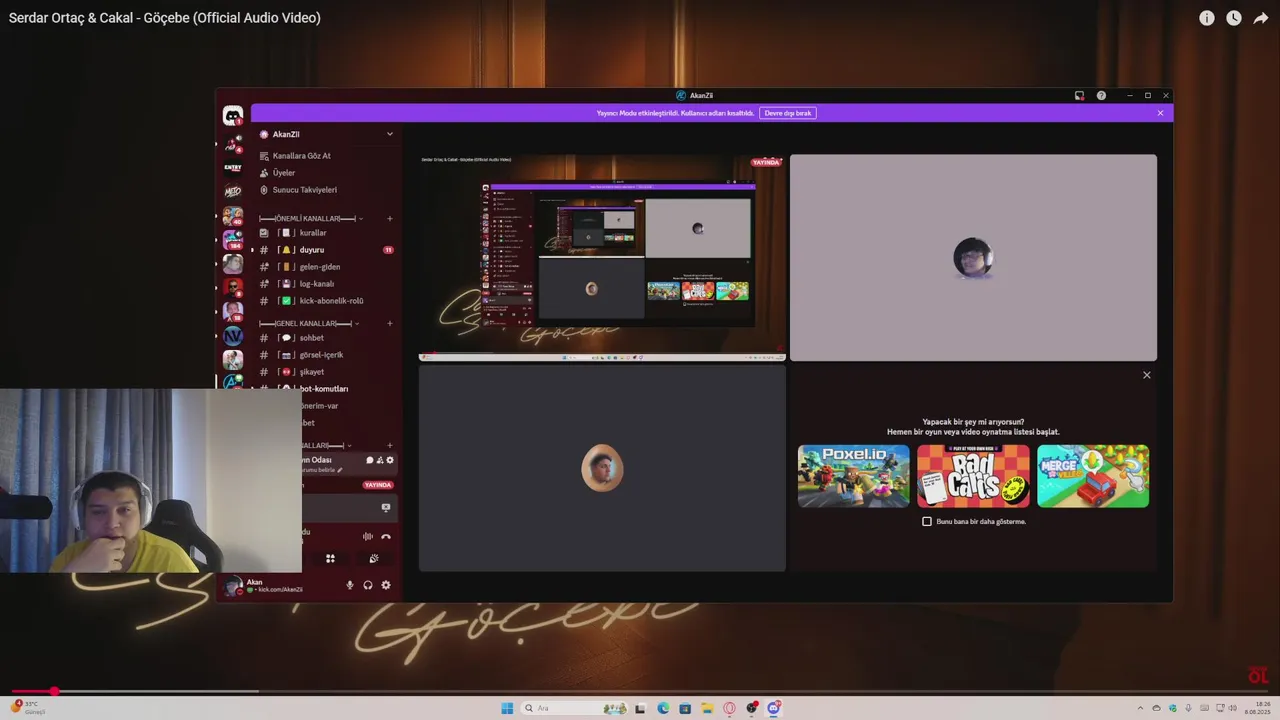Collapse the ÖNEMLİ KANALLAR category

click(x=310, y=218)
